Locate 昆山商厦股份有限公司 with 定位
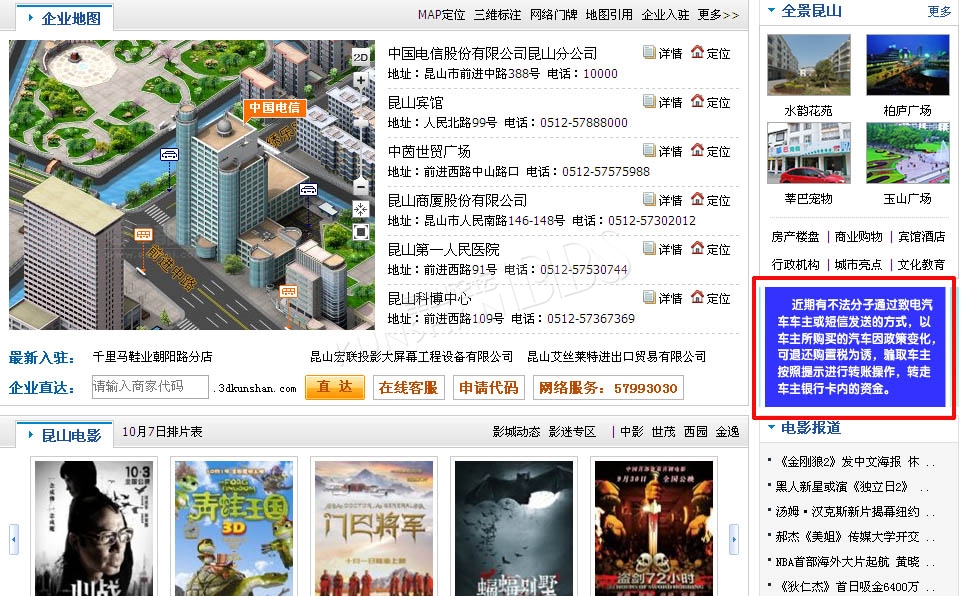Screen dimensions: 964x596 click(x=711, y=201)
